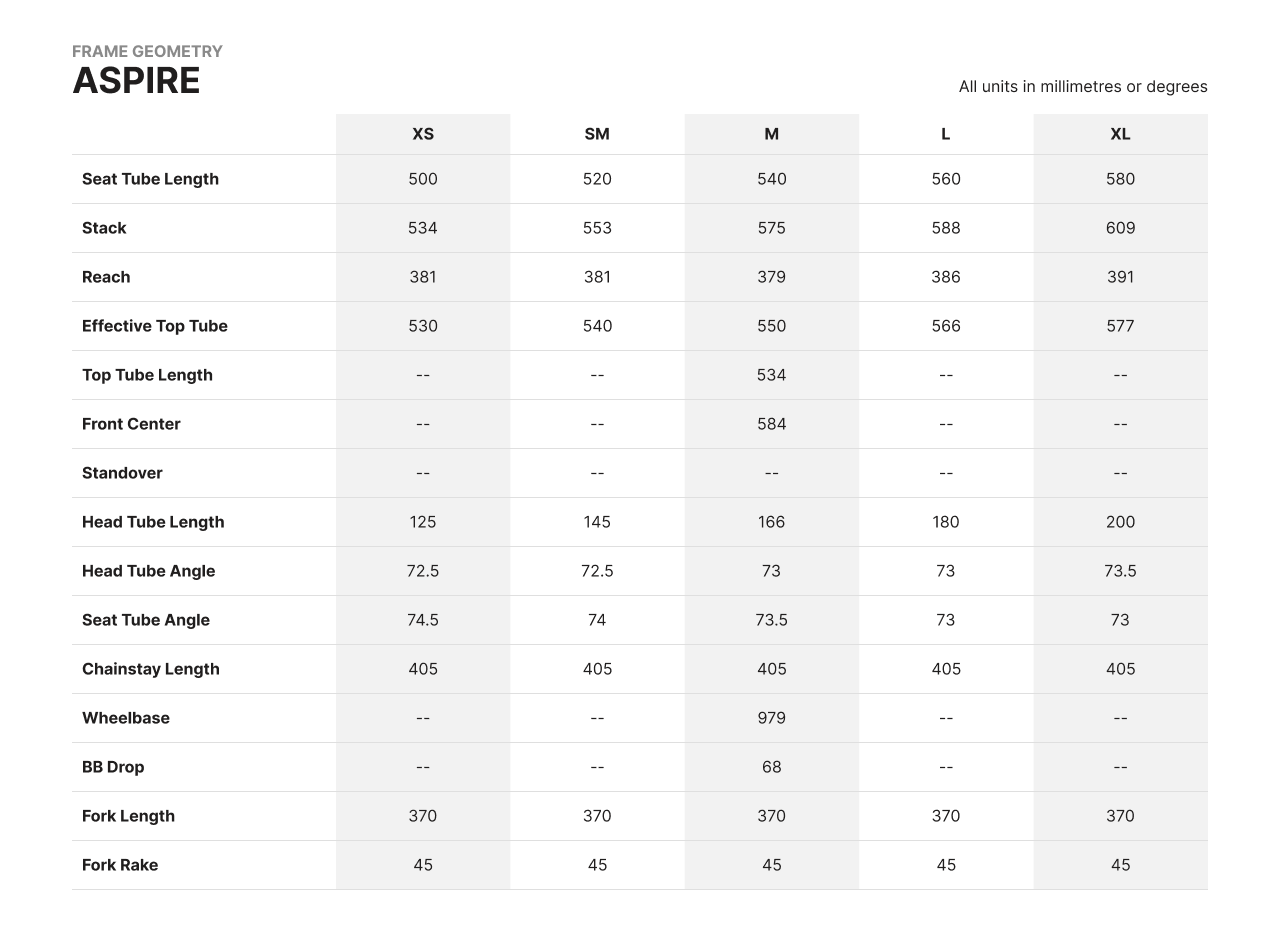This screenshot has height=932, width=1280.
Task: Click the ASPIRE model title
Action: (136, 81)
